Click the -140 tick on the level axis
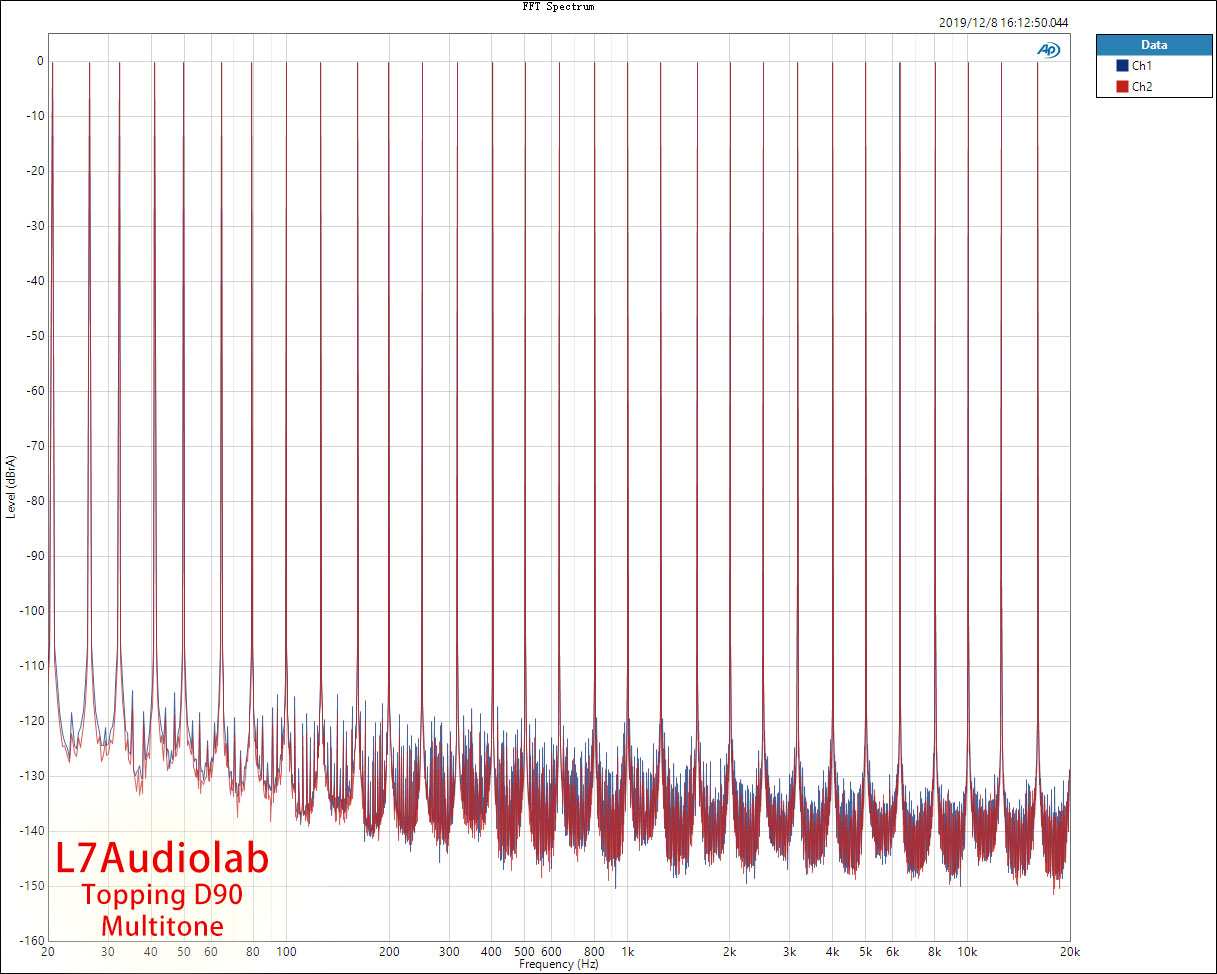 32,831
